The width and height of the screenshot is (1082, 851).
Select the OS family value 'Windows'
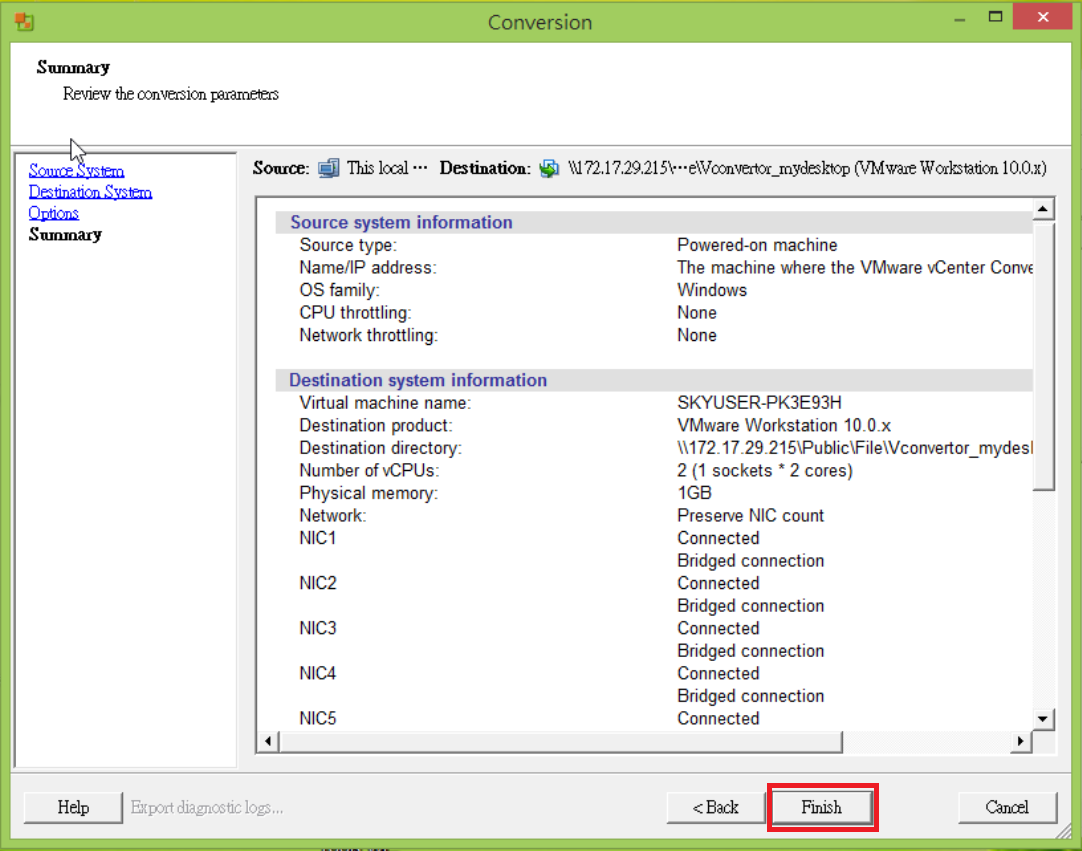click(x=711, y=290)
